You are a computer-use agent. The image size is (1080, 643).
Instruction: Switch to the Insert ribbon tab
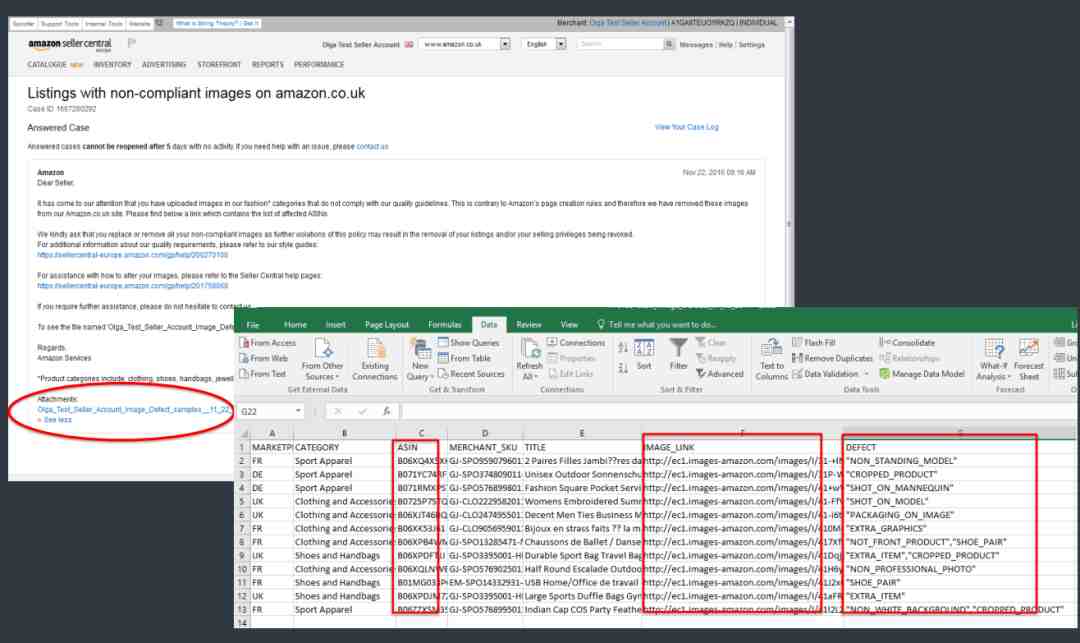335,325
